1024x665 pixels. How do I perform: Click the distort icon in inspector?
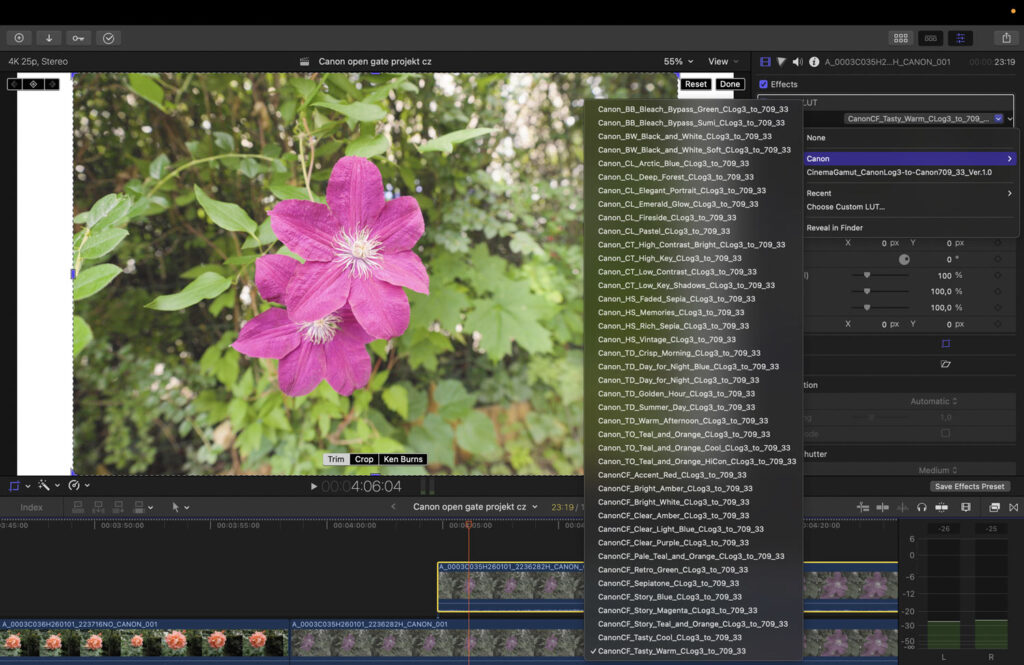(946, 364)
